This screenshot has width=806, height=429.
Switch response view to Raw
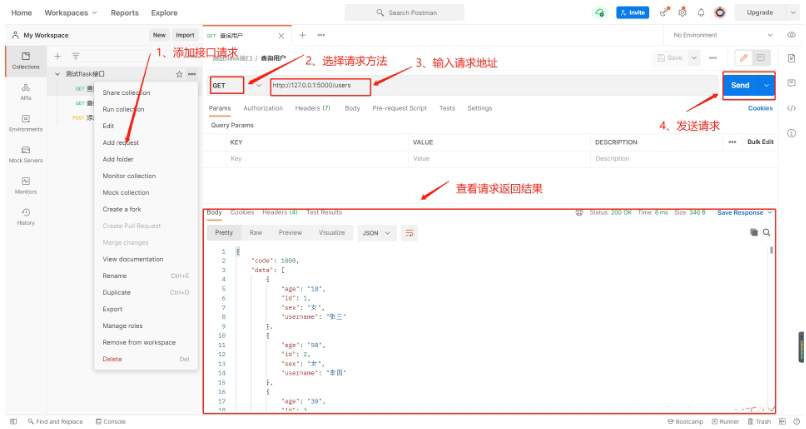pyautogui.click(x=255, y=232)
